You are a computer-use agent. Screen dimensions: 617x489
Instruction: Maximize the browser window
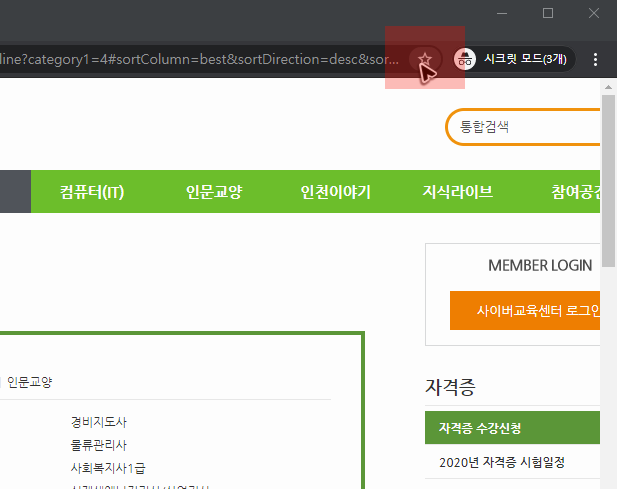pyautogui.click(x=548, y=13)
